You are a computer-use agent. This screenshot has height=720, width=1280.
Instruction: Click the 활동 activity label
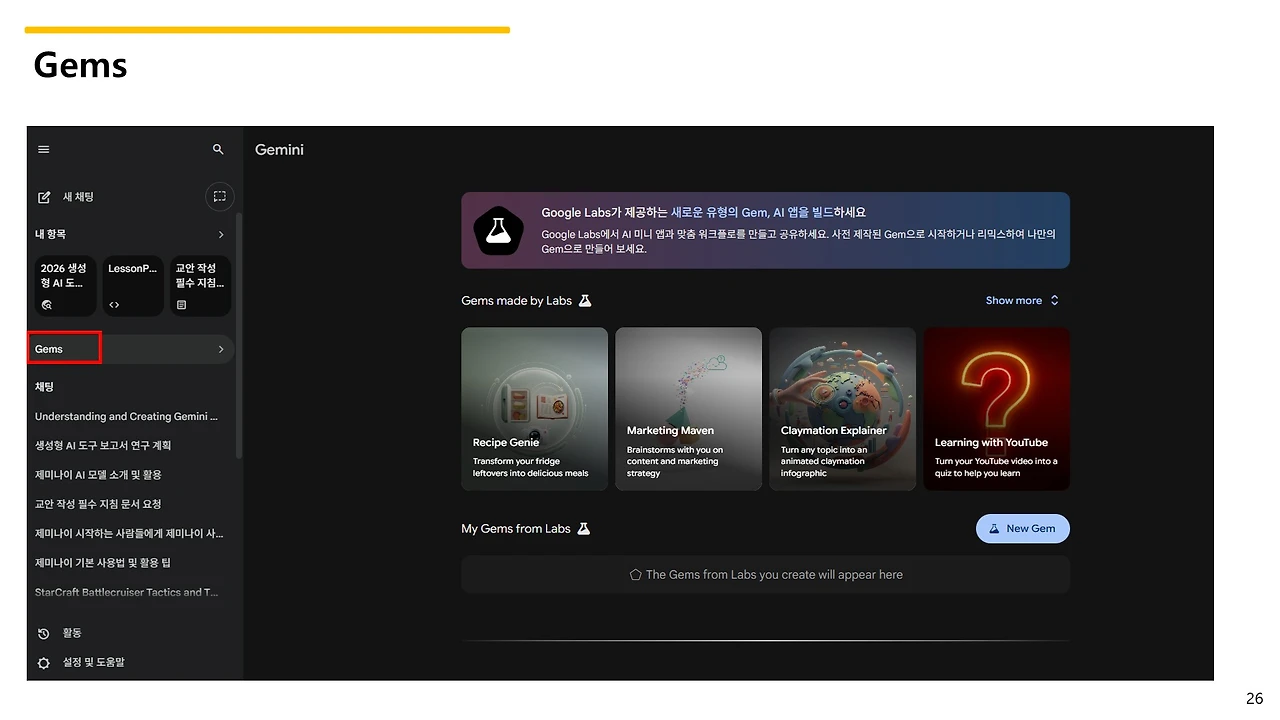(72, 633)
